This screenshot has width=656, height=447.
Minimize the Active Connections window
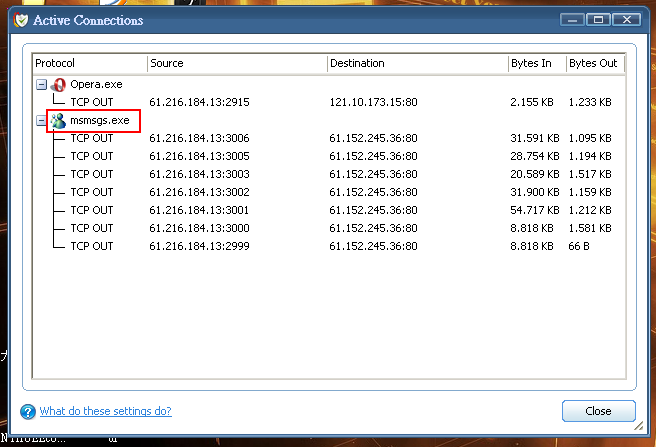[572, 20]
